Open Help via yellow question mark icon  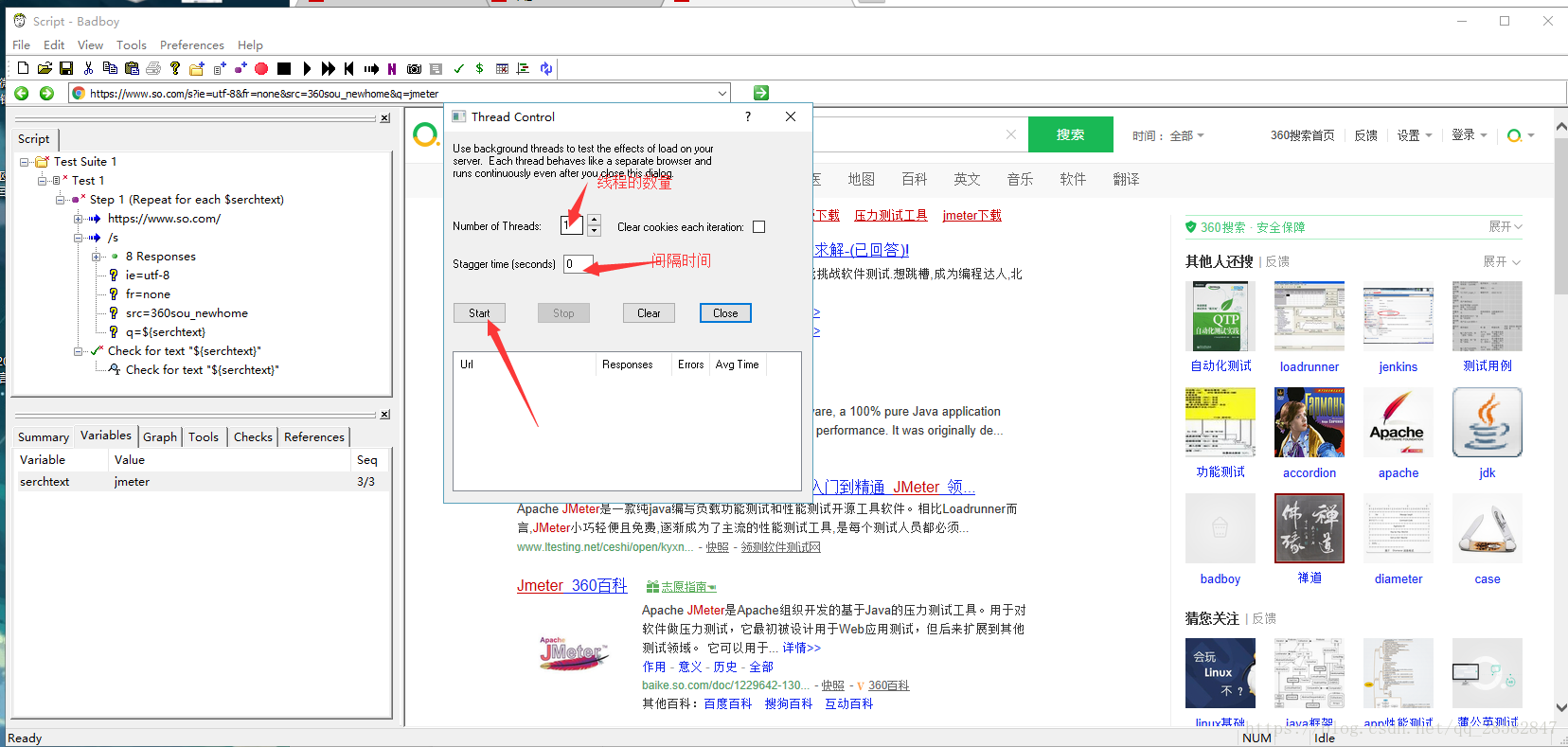click(x=175, y=68)
